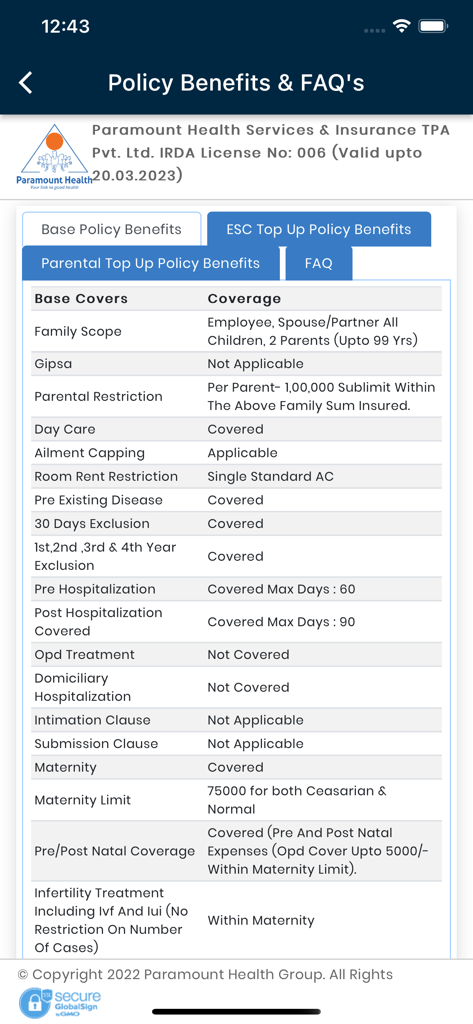The width and height of the screenshot is (473, 1024).
Task: Select the Gipsa row label
Action: click(51, 364)
